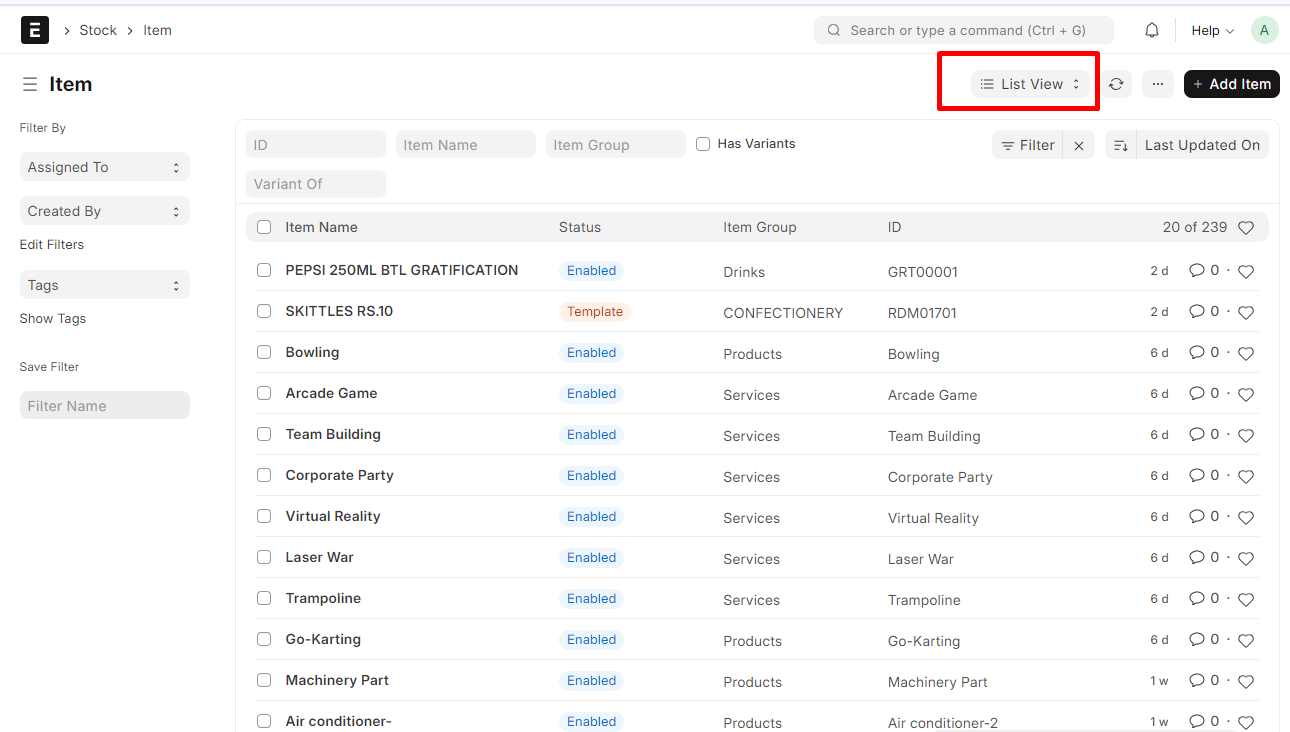Toggle the sidebar hamburger icon
This screenshot has width=1290, height=732.
30,85
